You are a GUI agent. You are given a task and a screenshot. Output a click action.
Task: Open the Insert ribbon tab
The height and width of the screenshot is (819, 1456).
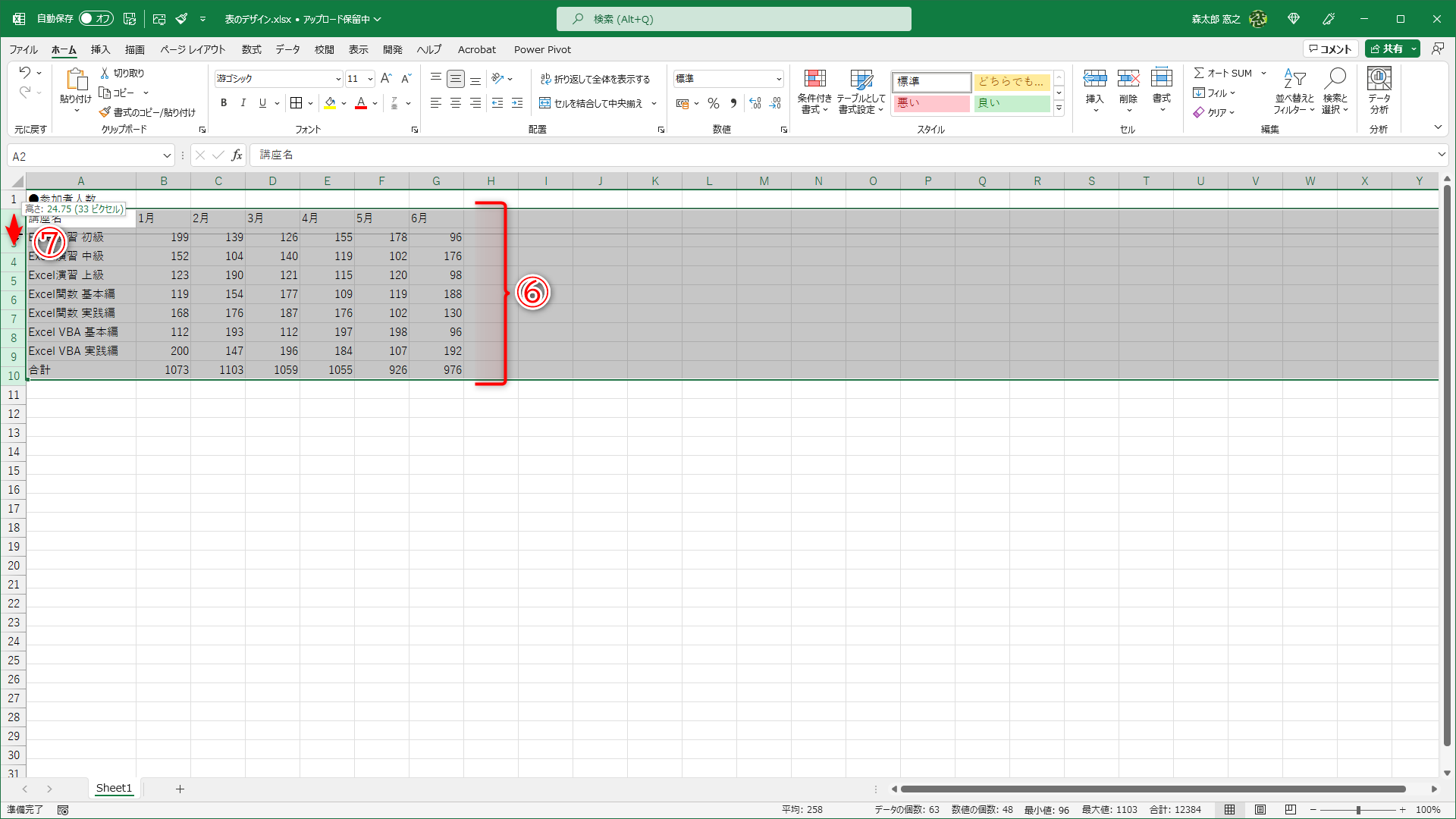pyautogui.click(x=100, y=49)
